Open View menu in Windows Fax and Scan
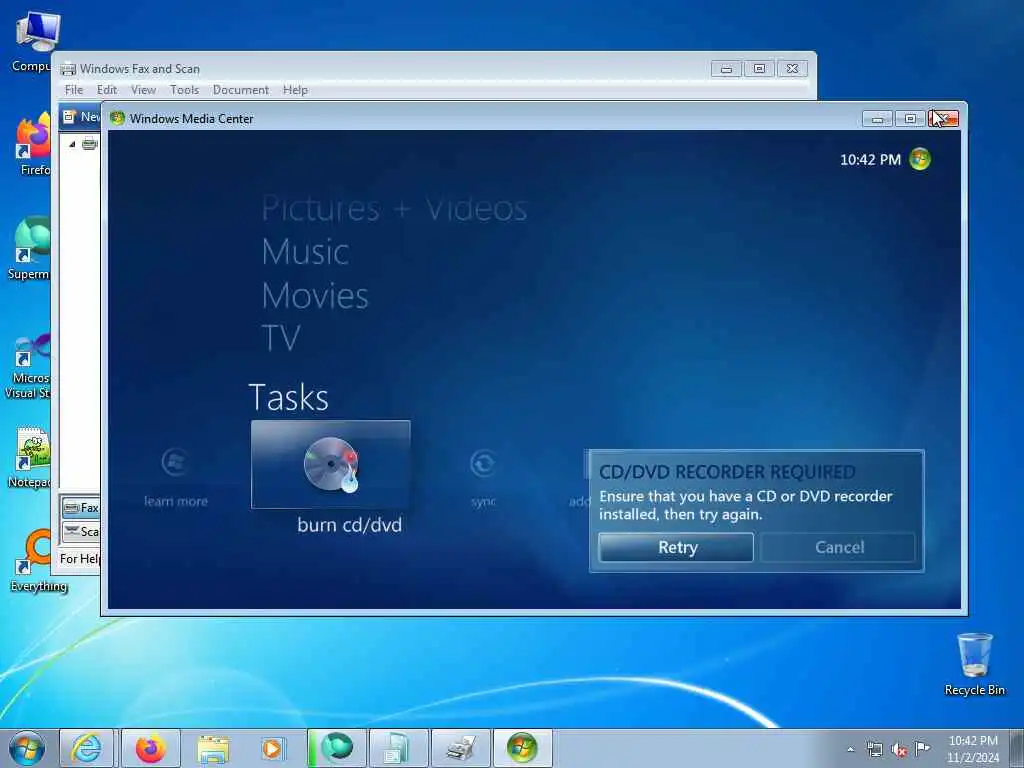 tap(143, 90)
